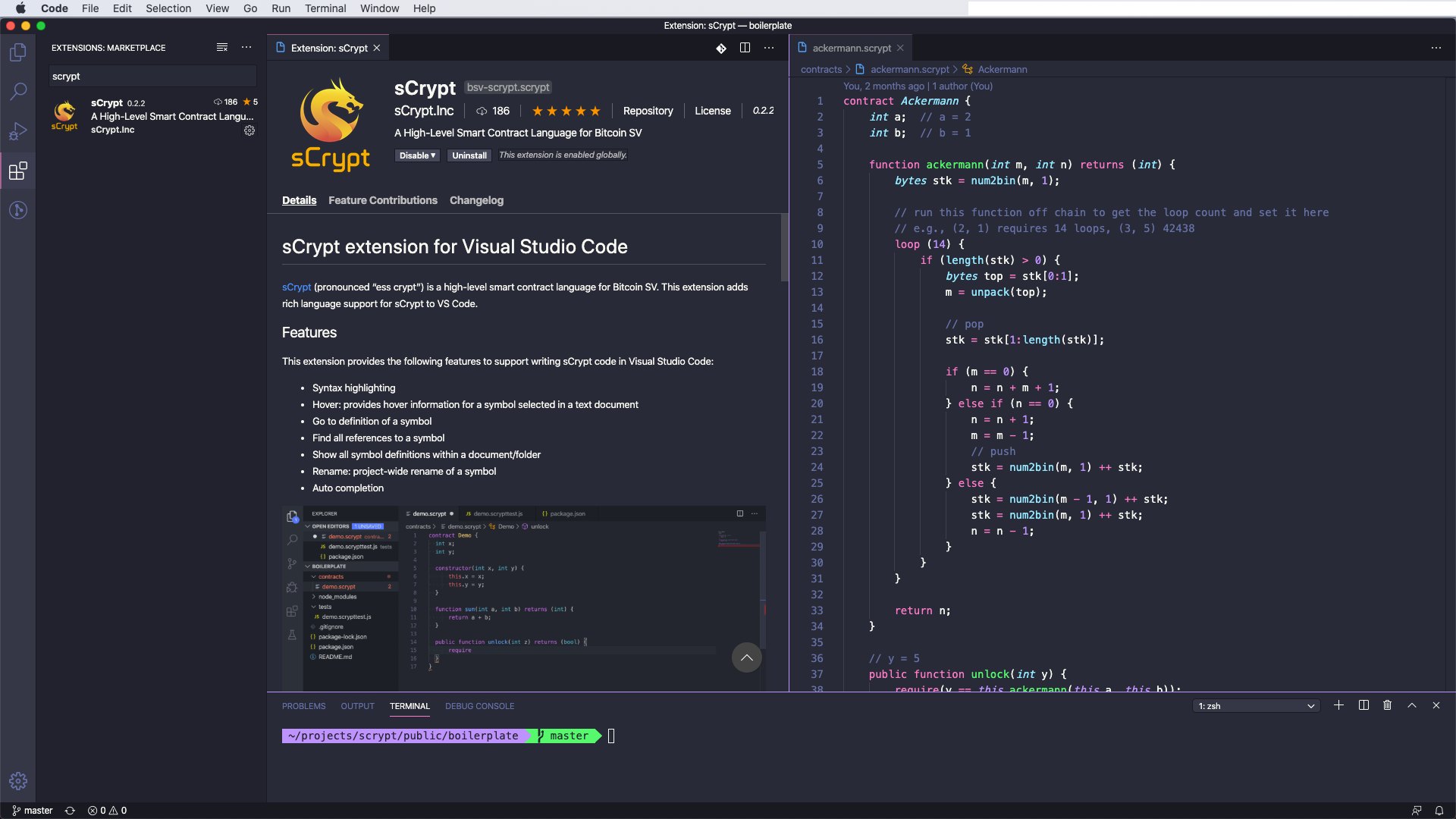
Task: Create a new terminal with plus icon
Action: 1339,705
